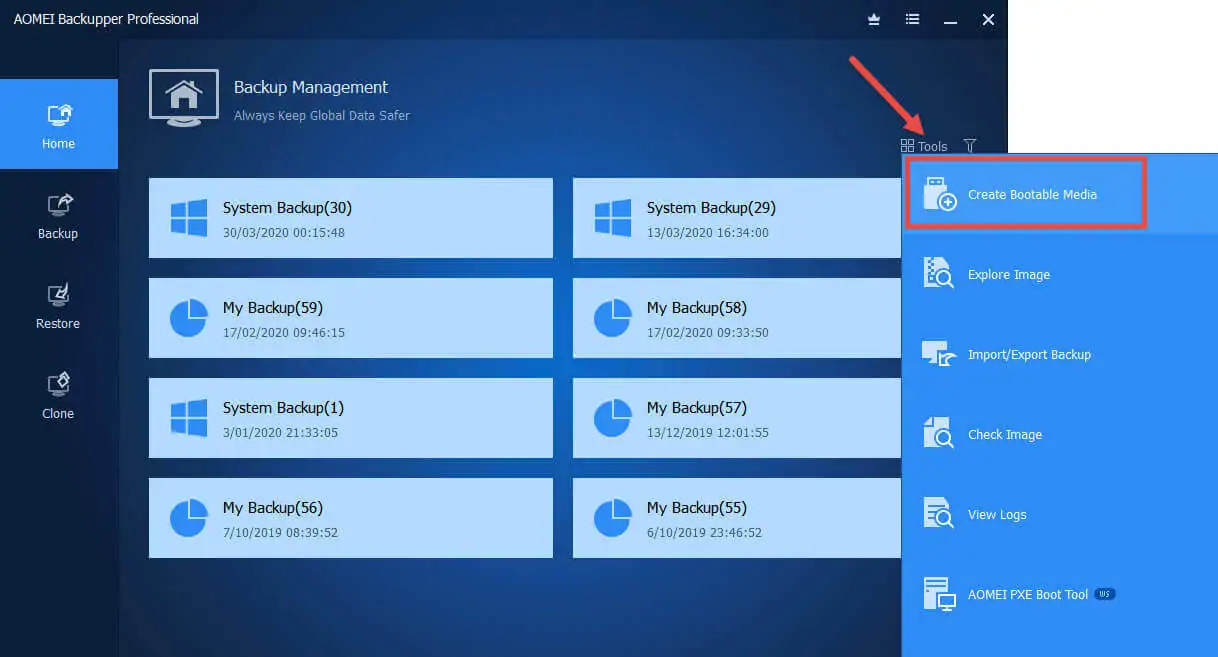The height and width of the screenshot is (657, 1218).
Task: Launch AOMEI PXE Boot Tool
Action: 1060,594
